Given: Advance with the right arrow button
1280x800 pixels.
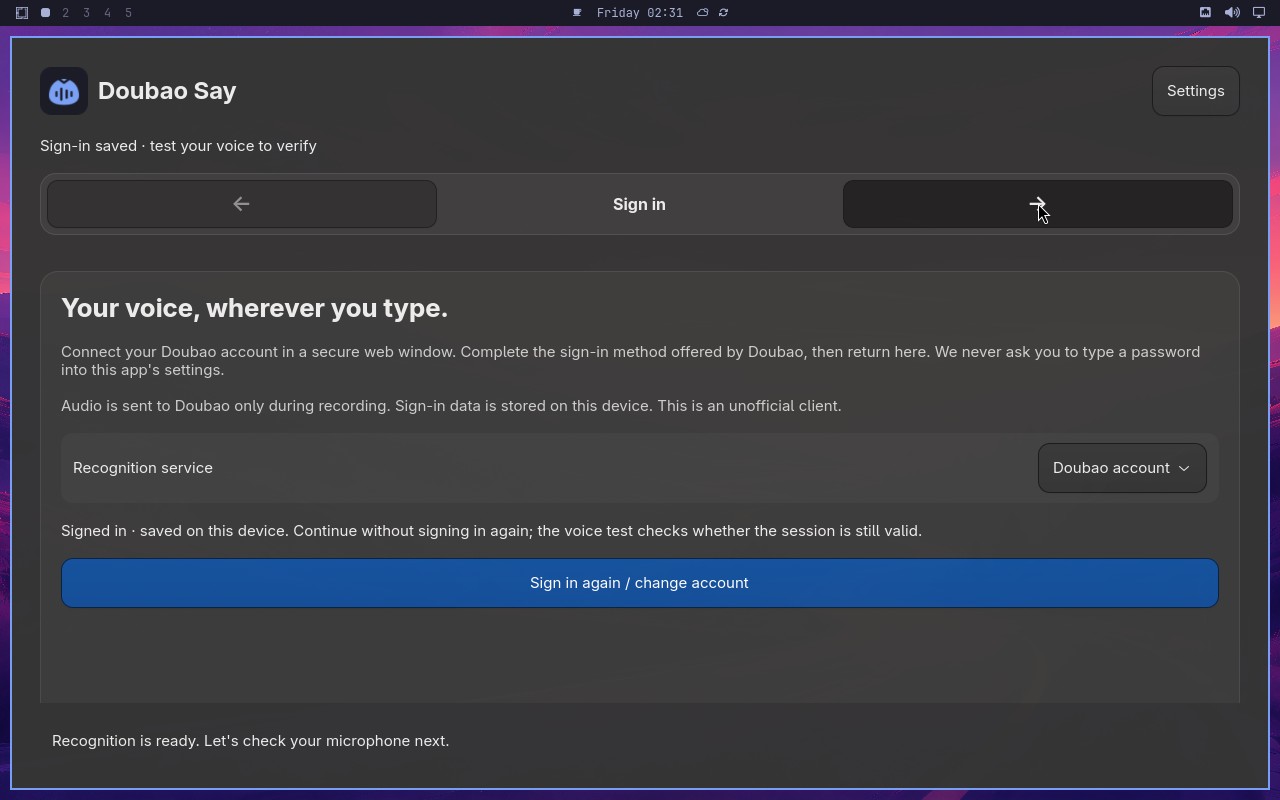Looking at the screenshot, I should tap(1037, 204).
